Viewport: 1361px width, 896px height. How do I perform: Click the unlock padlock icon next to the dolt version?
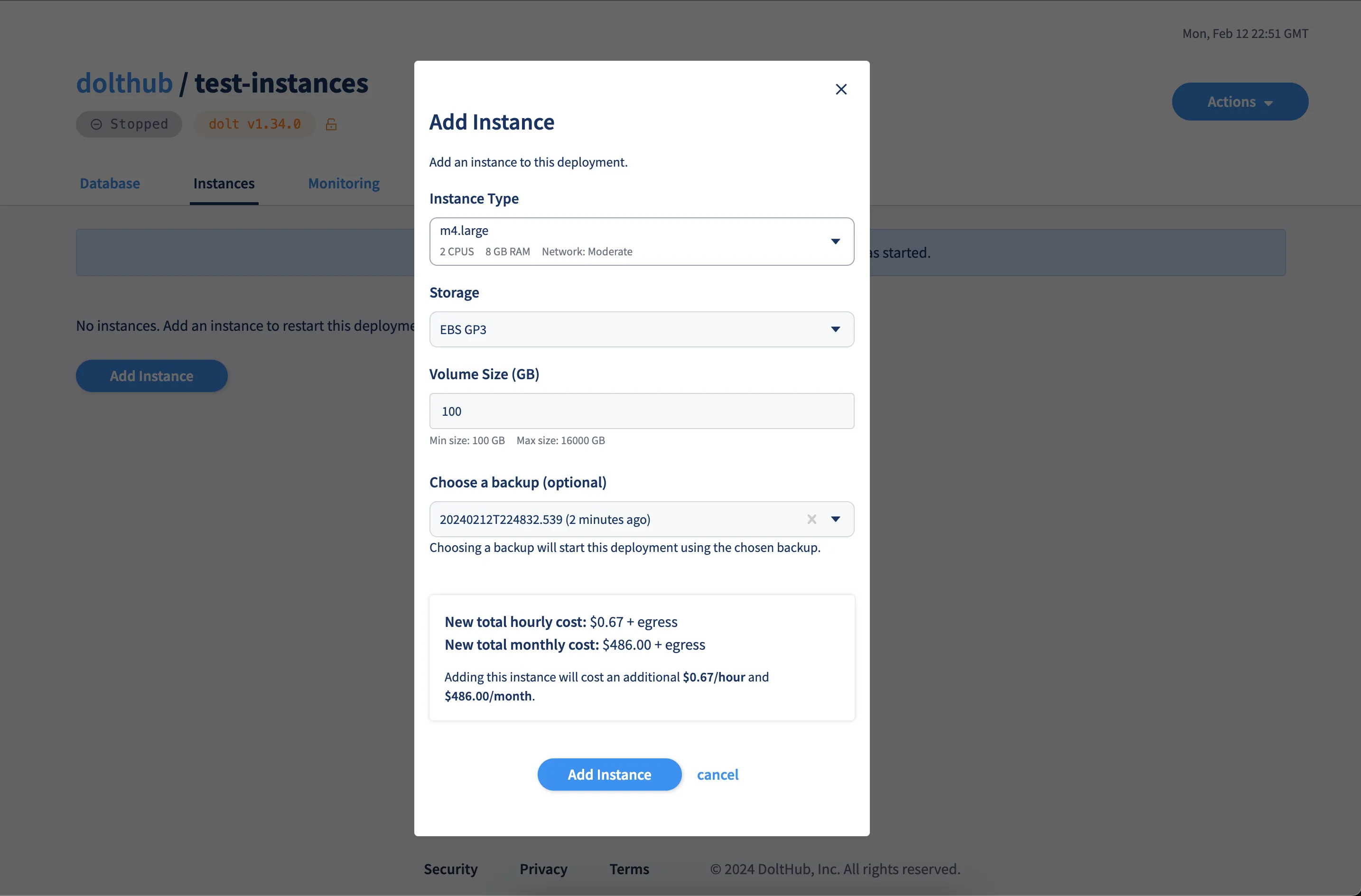(331, 124)
